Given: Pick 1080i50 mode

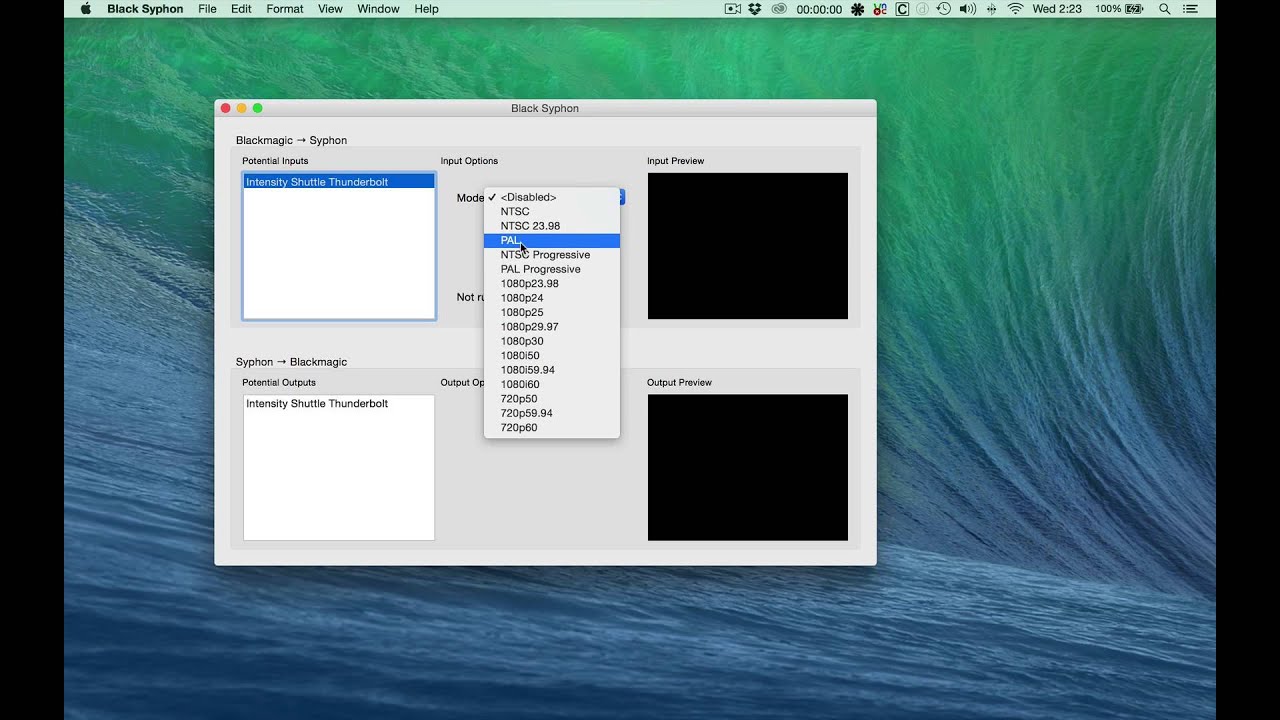Looking at the screenshot, I should 552,356.
